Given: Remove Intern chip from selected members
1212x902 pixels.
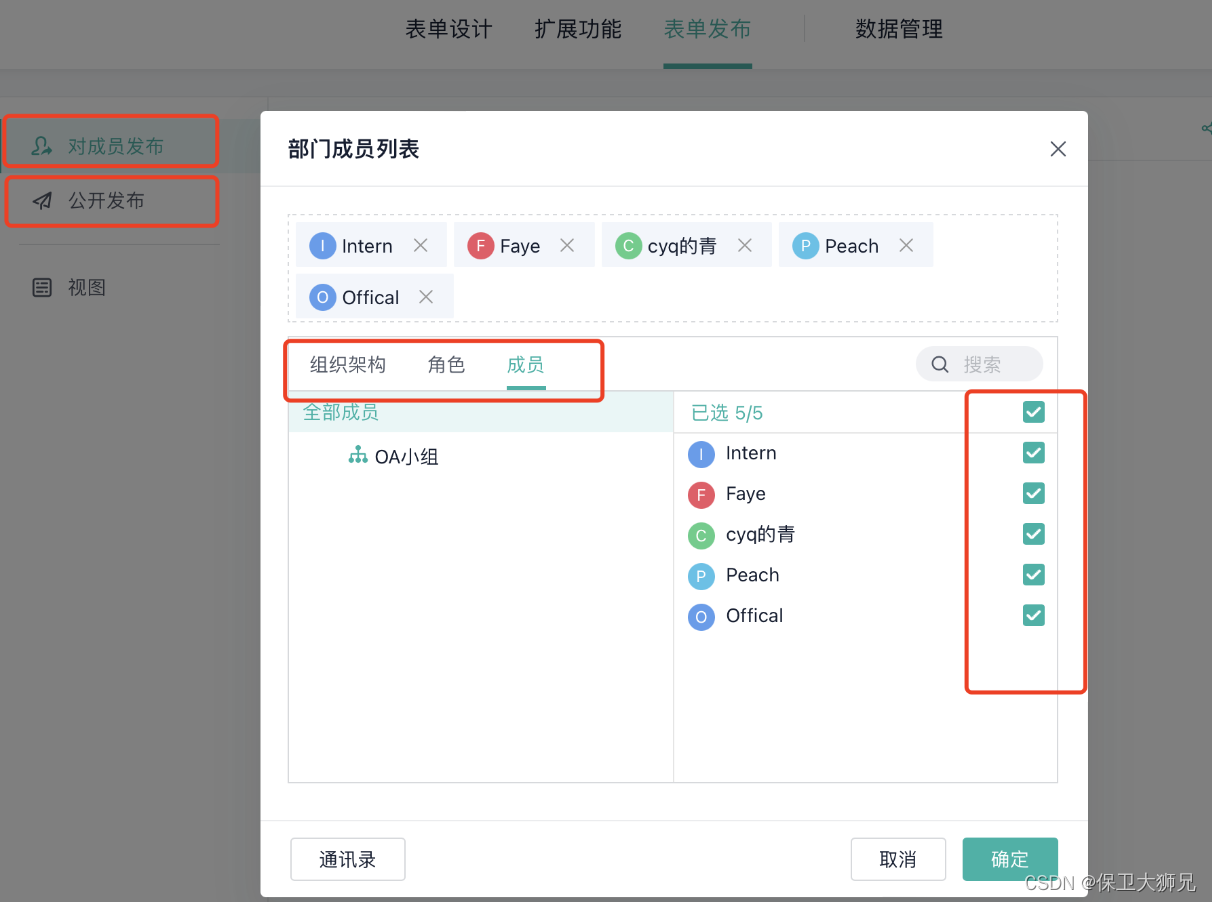Looking at the screenshot, I should (421, 246).
